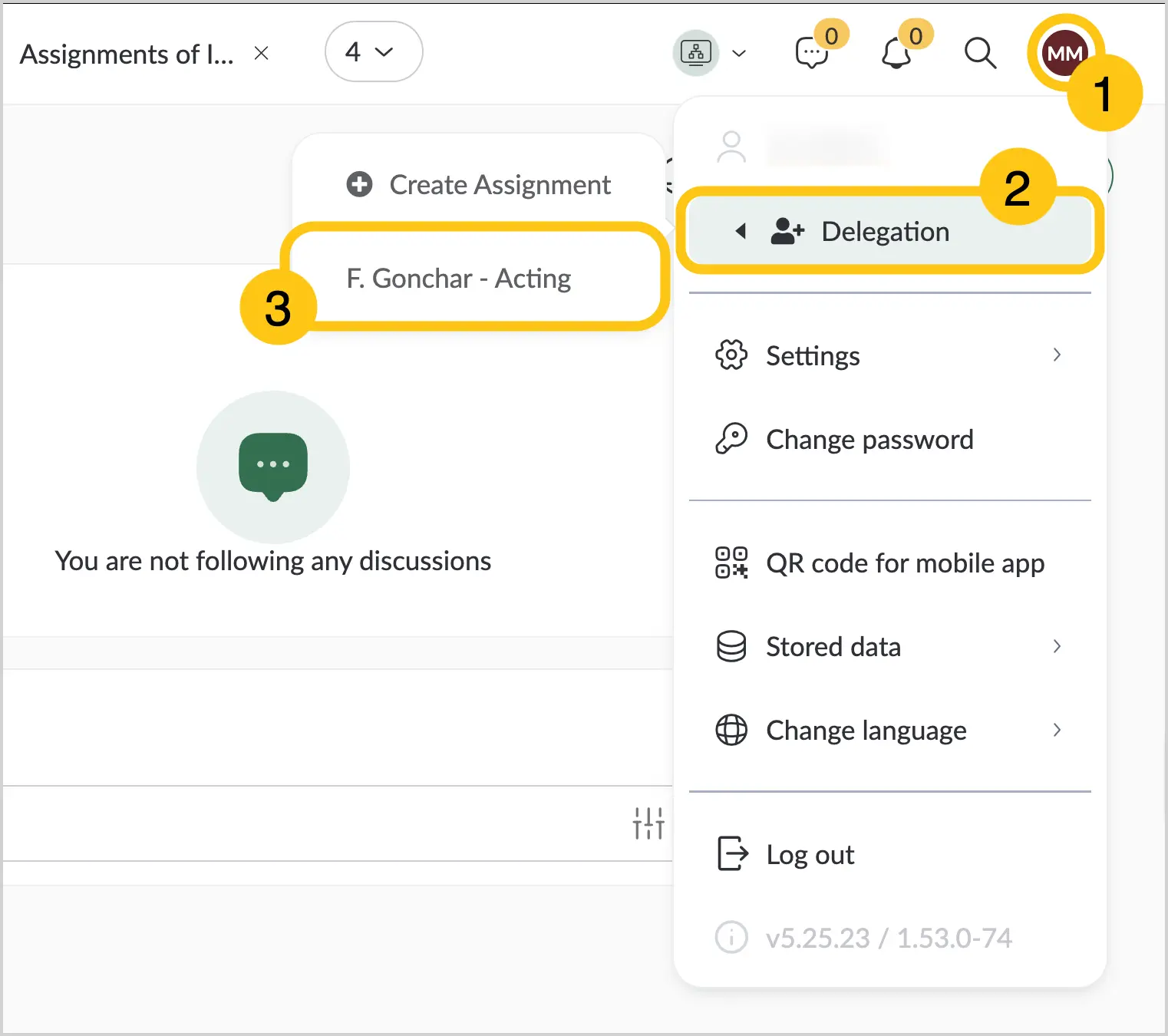
Task: Select Log out
Action: tap(890, 854)
